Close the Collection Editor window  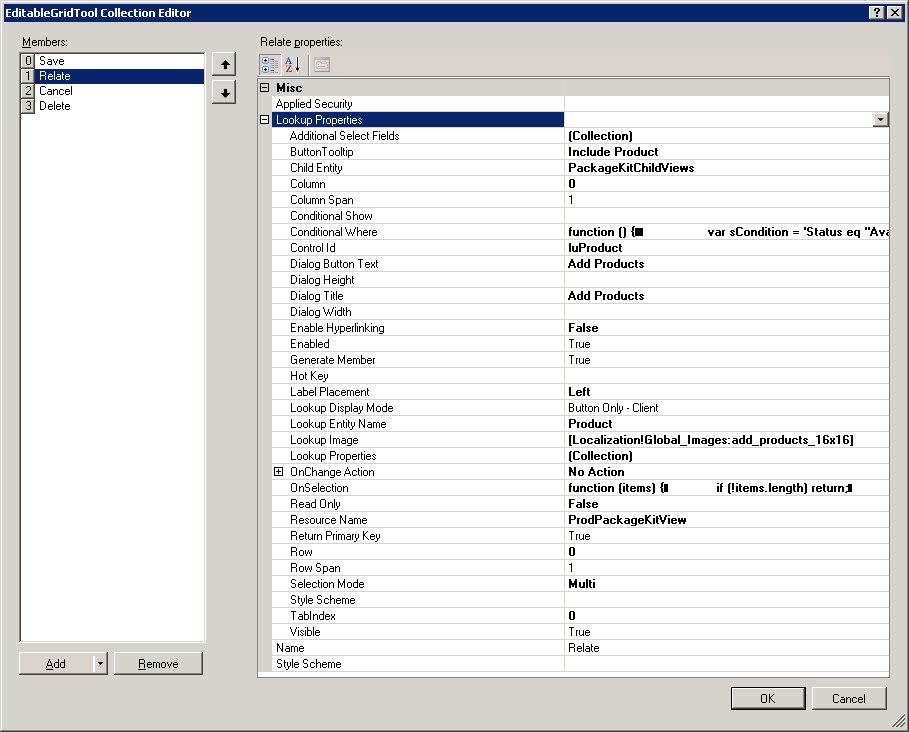(895, 13)
